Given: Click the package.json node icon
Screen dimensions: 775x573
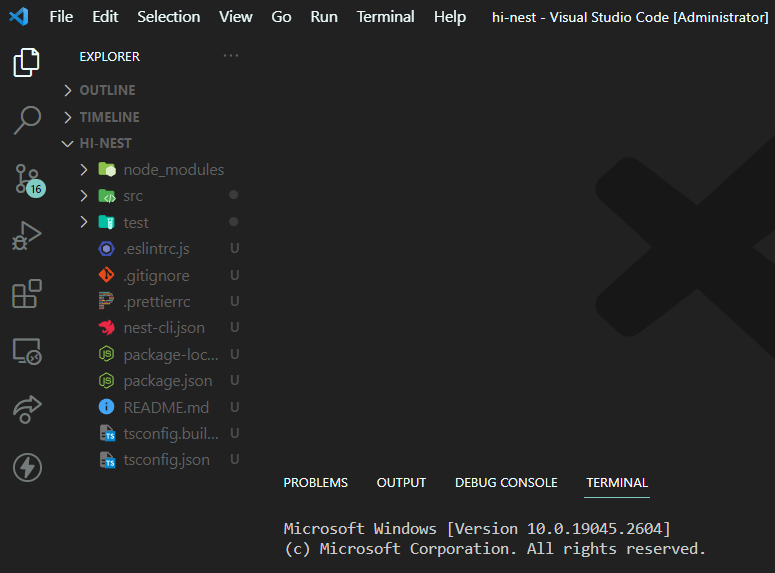Looking at the screenshot, I should (106, 380).
